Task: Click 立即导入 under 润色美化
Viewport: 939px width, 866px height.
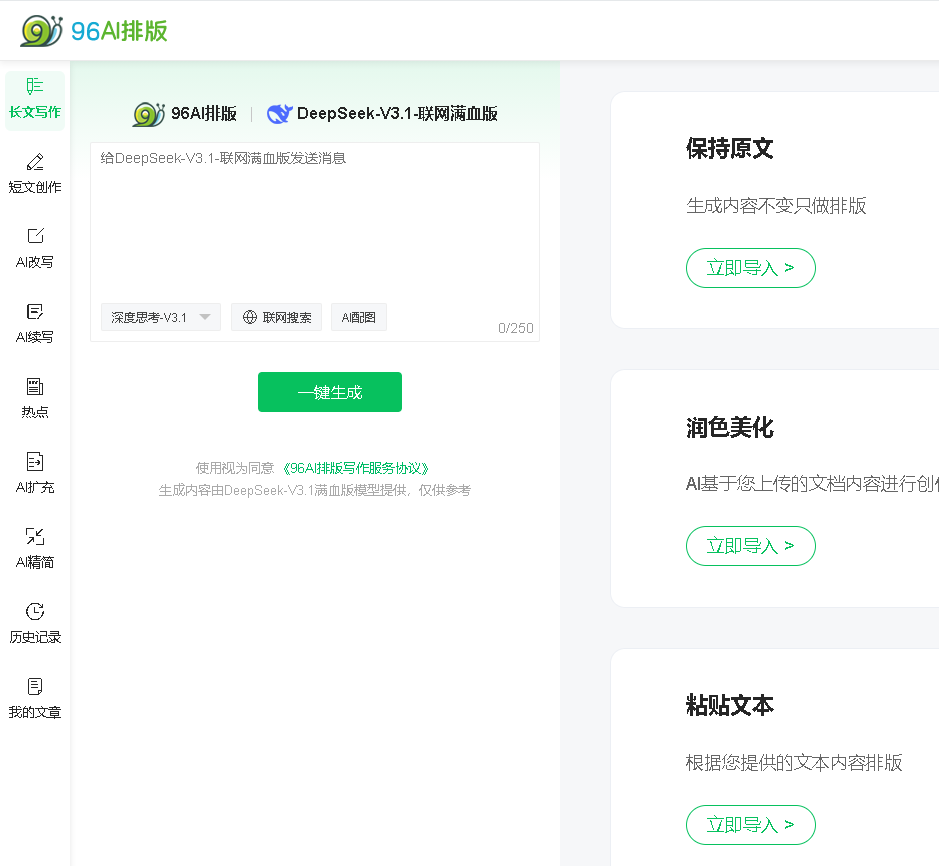Action: pyautogui.click(x=750, y=546)
